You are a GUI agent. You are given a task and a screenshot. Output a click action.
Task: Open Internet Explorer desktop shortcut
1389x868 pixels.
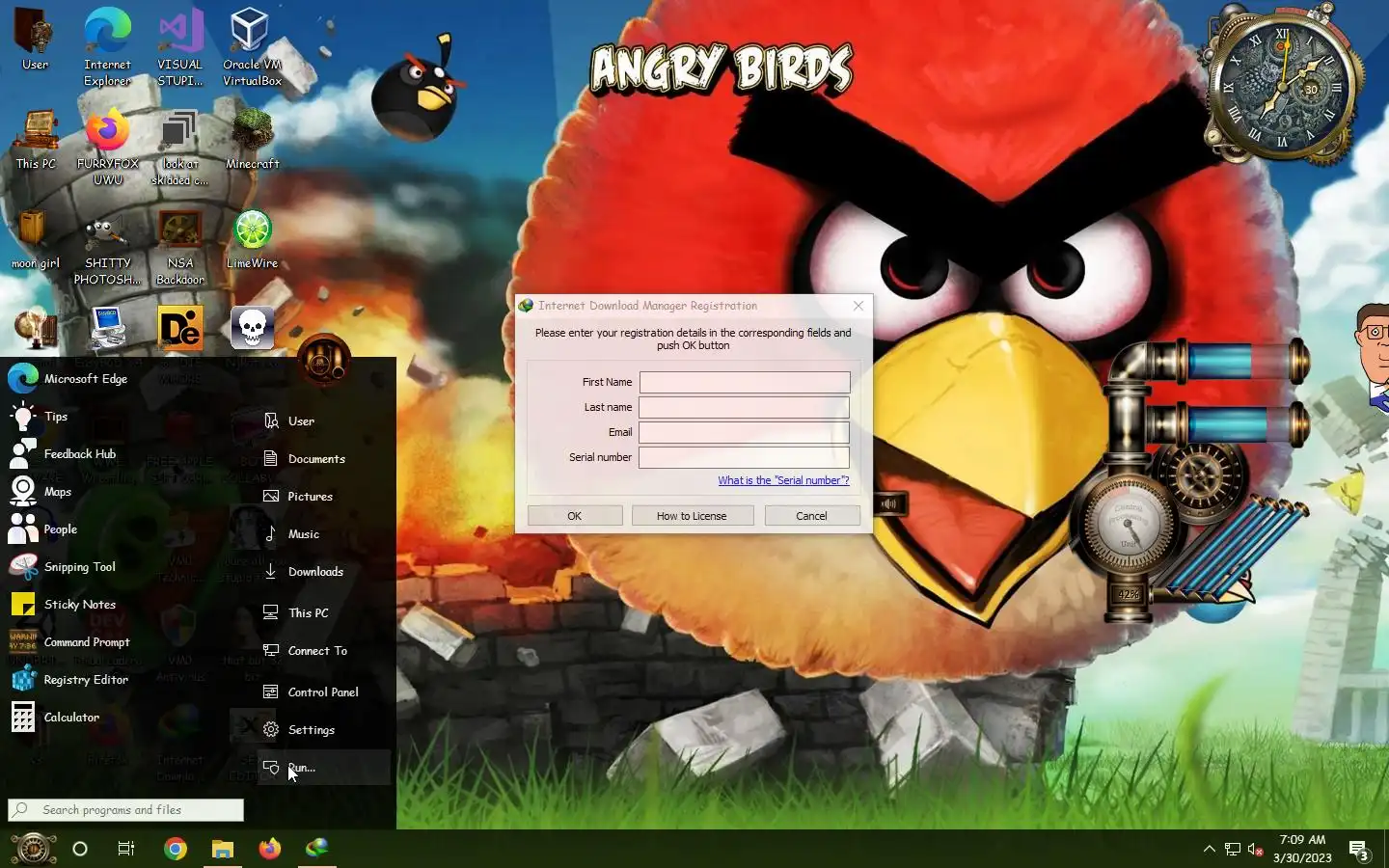(x=107, y=47)
